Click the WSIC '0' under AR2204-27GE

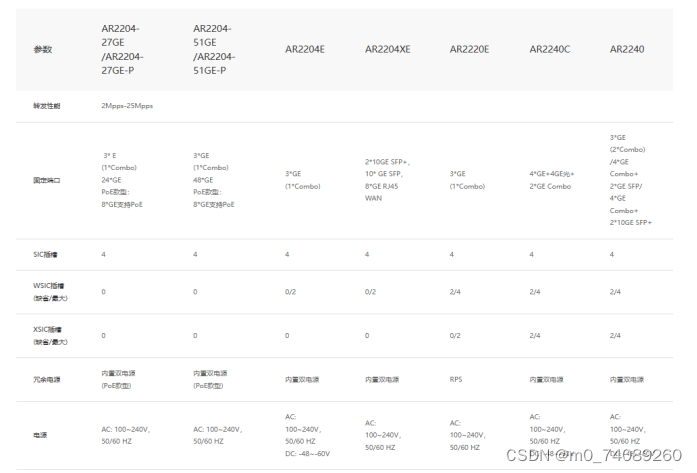click(104, 292)
